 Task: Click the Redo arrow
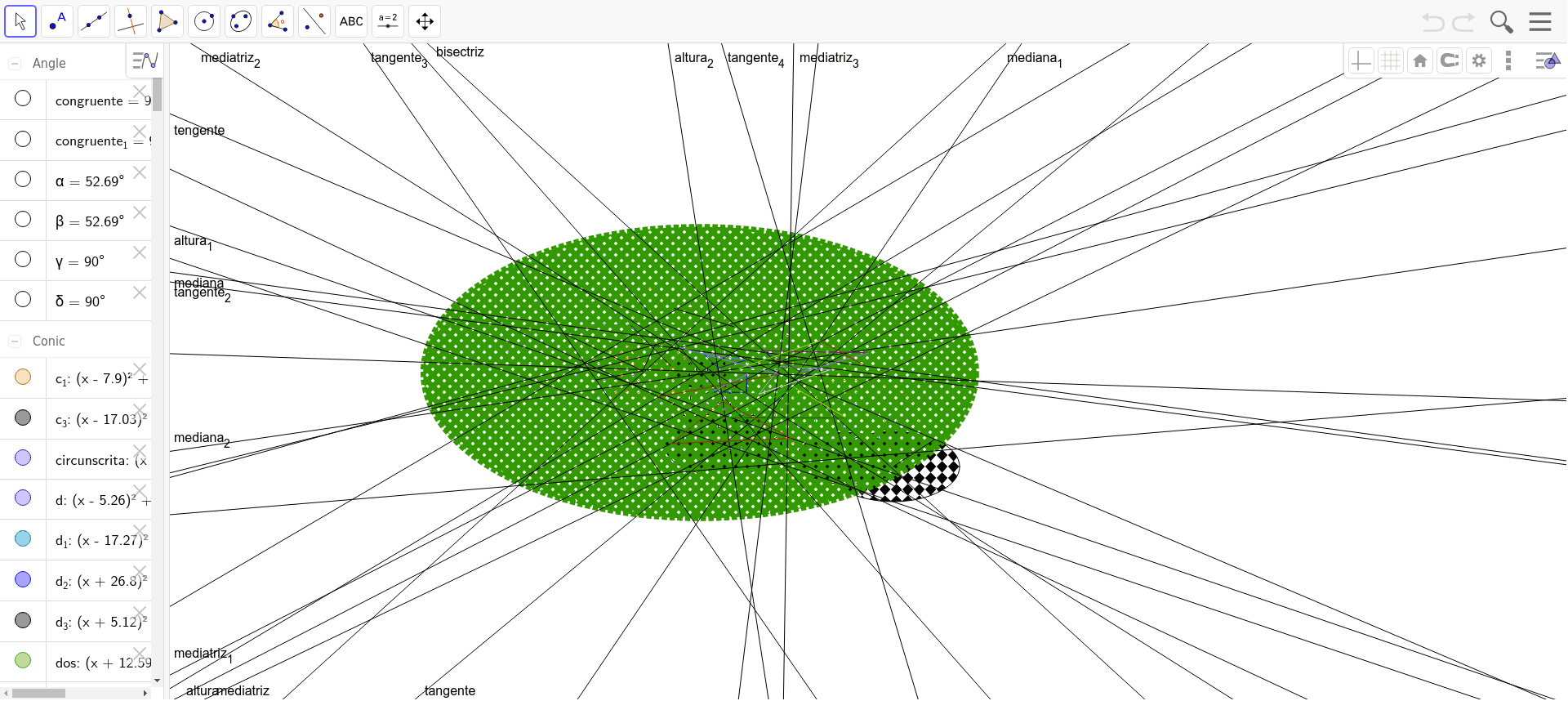(1464, 22)
